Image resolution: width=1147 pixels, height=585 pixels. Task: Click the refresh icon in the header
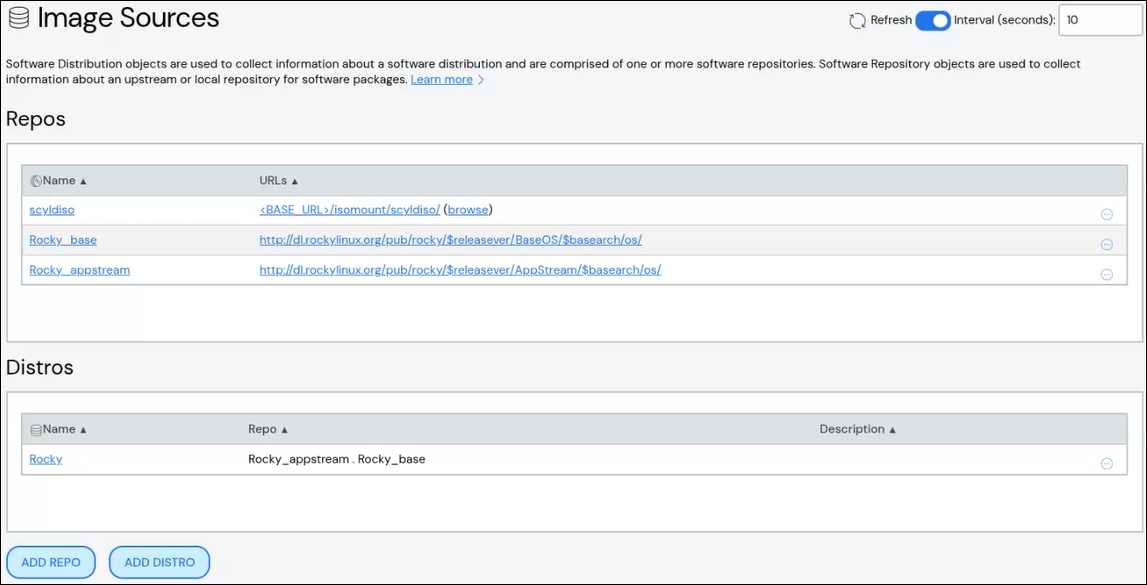pyautogui.click(x=857, y=19)
